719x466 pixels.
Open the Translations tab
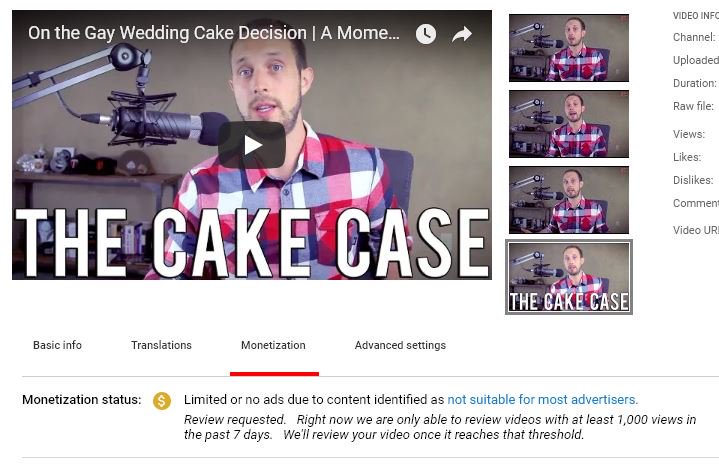(161, 345)
